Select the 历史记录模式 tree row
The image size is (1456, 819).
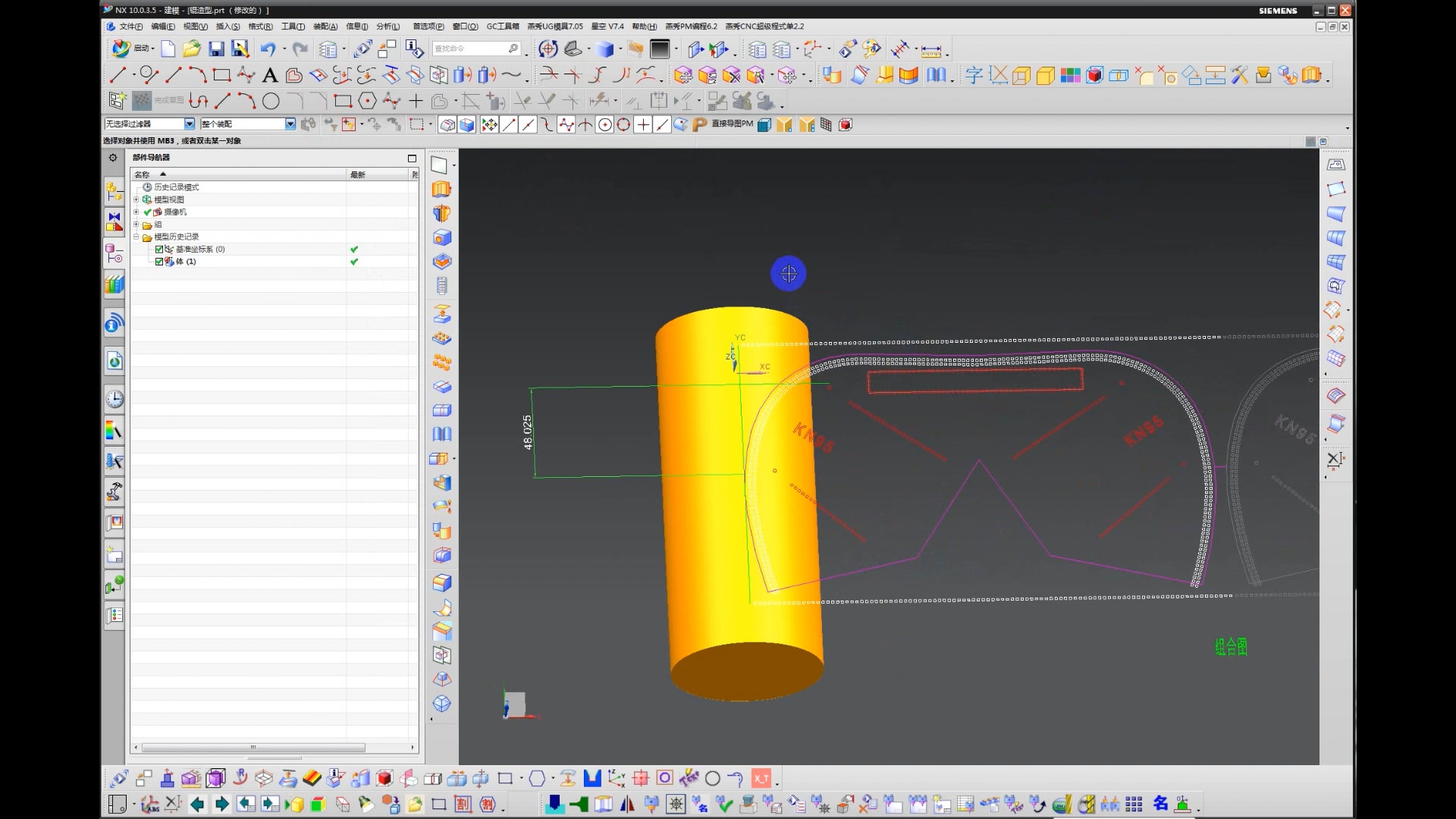[x=176, y=187]
